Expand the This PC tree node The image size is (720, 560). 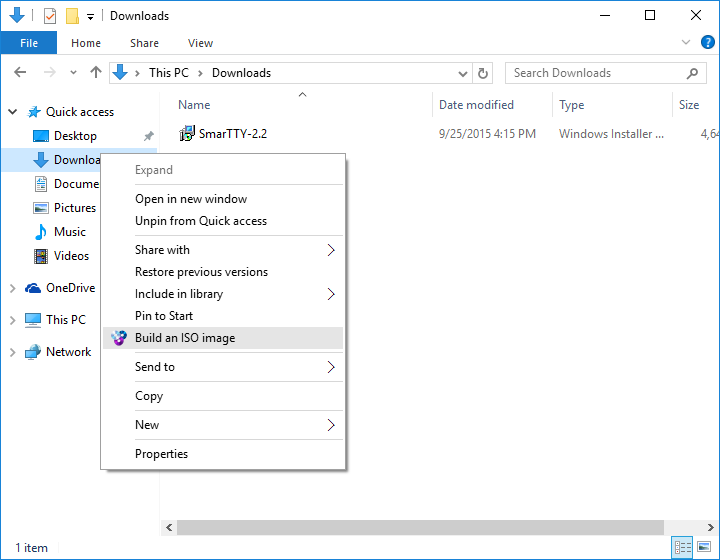pyautogui.click(x=13, y=320)
